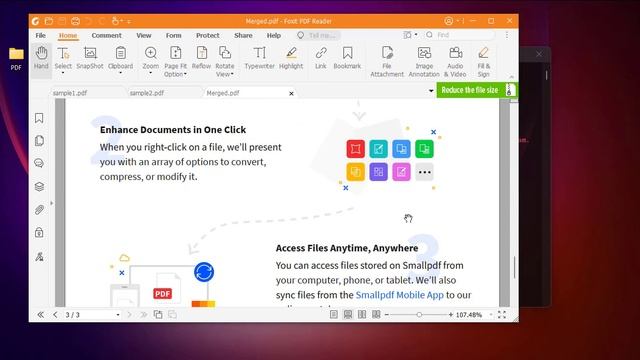Collapse the ribbon with the chevron
Screen dimensions: 640x360
pos(511,77)
